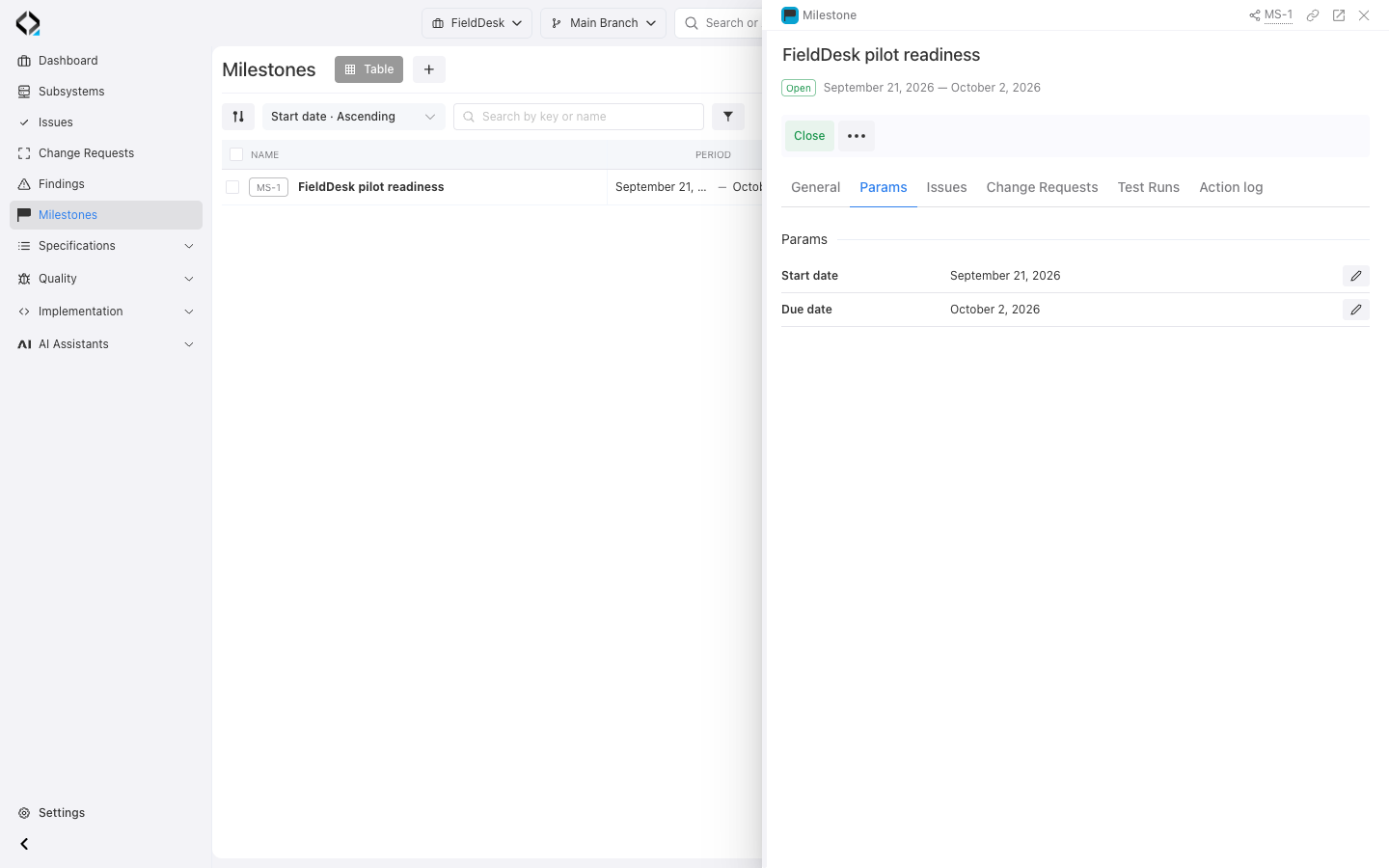Viewport: 1389px width, 868px height.
Task: Open the Main Branch selector
Action: (603, 23)
